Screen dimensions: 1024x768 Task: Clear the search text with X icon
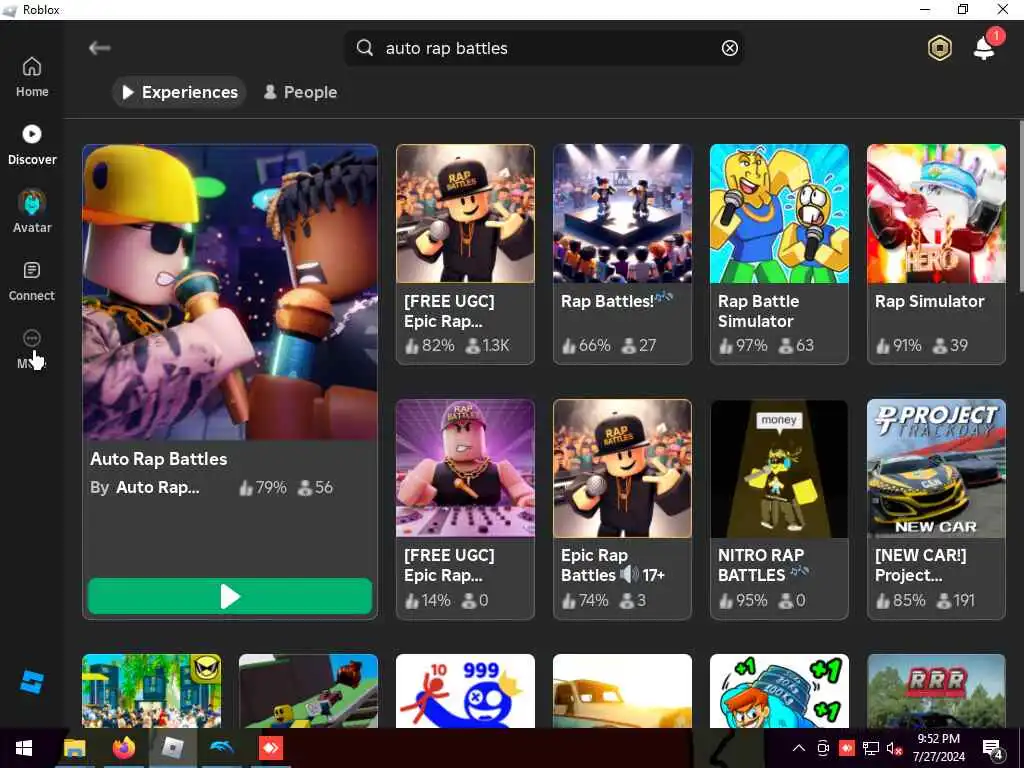point(729,48)
